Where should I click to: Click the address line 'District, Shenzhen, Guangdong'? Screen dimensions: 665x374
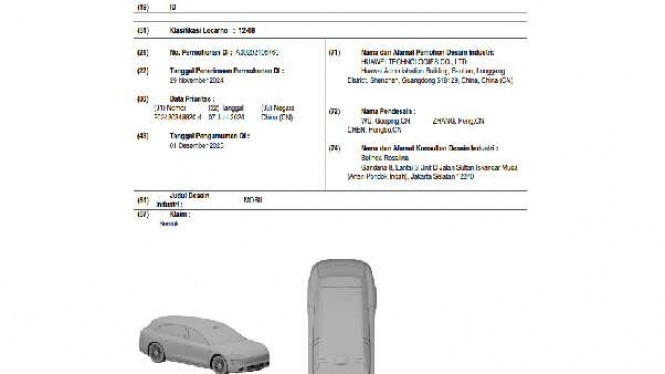[392, 80]
